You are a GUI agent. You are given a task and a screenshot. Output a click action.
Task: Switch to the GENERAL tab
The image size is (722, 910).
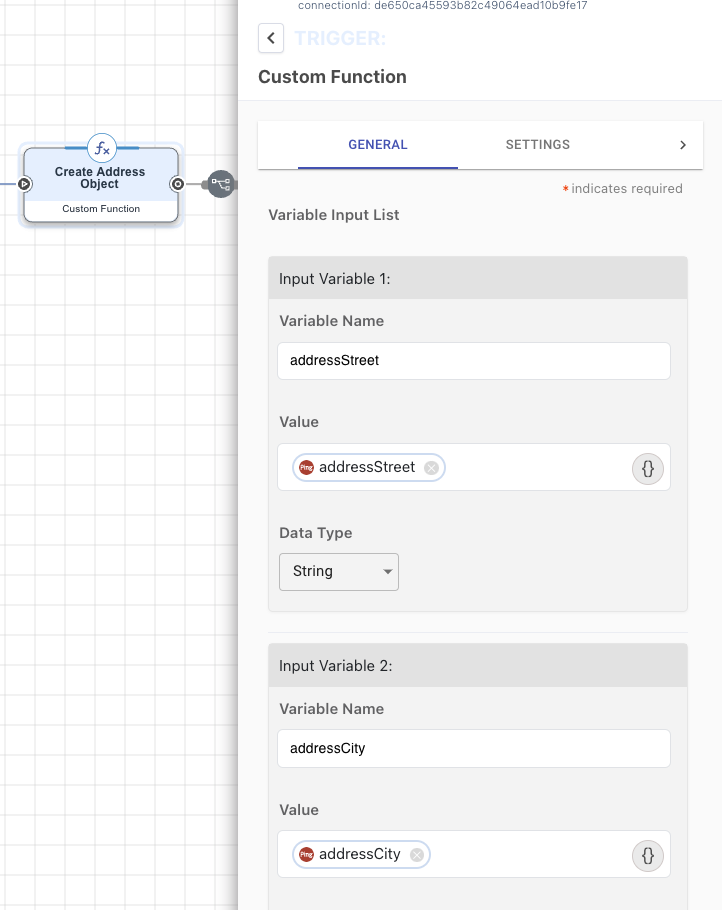(x=377, y=145)
